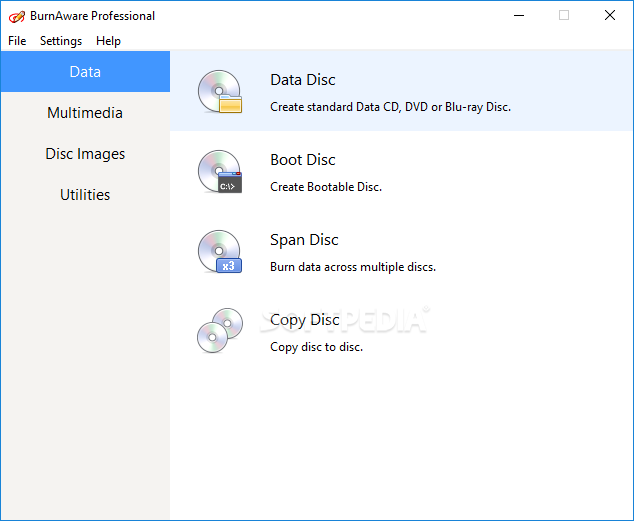Click the Data Disc icon with folder
634x521 pixels.
pyautogui.click(x=220, y=91)
